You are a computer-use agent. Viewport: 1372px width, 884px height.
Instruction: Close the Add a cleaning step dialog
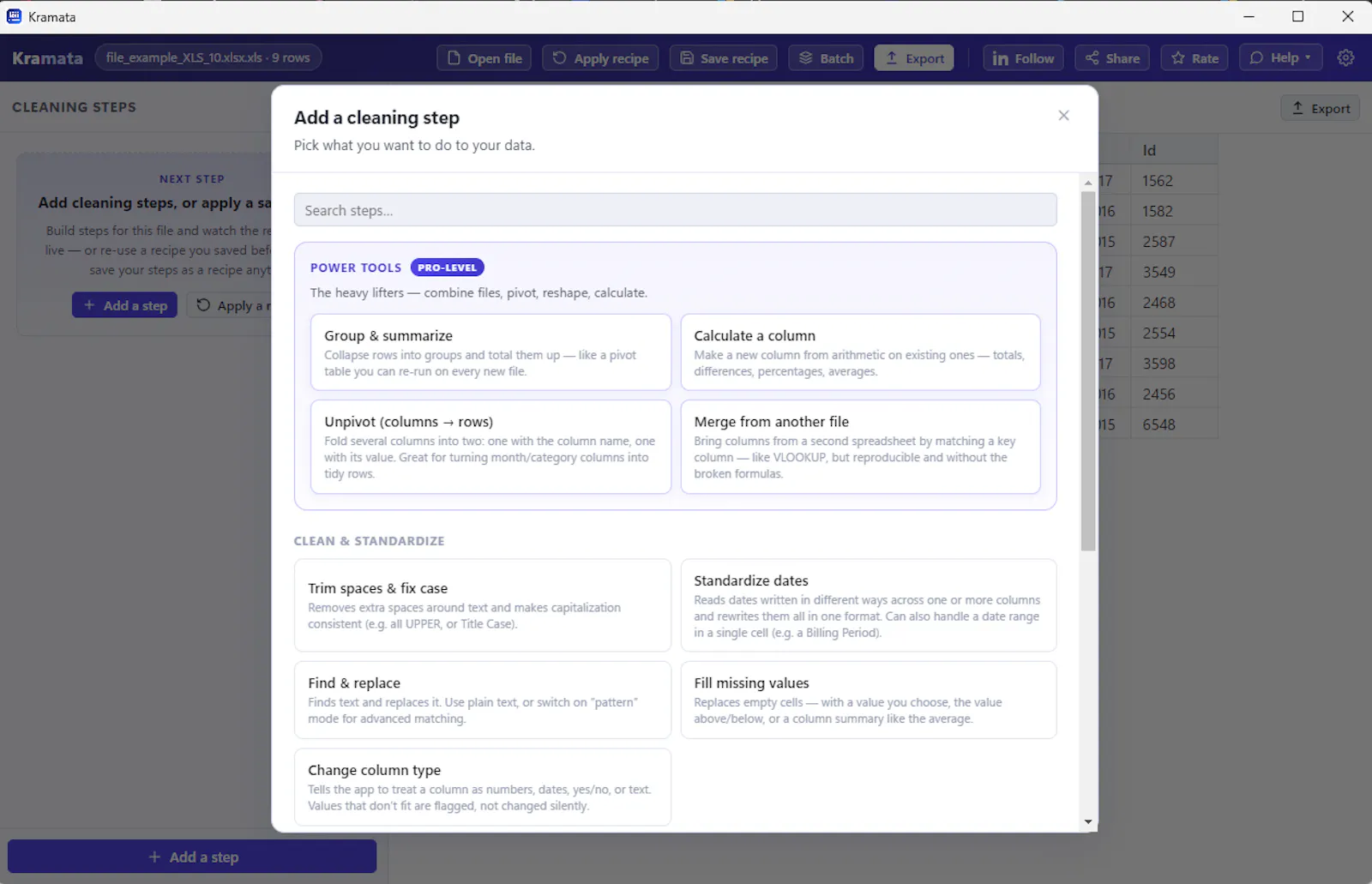pyautogui.click(x=1063, y=115)
